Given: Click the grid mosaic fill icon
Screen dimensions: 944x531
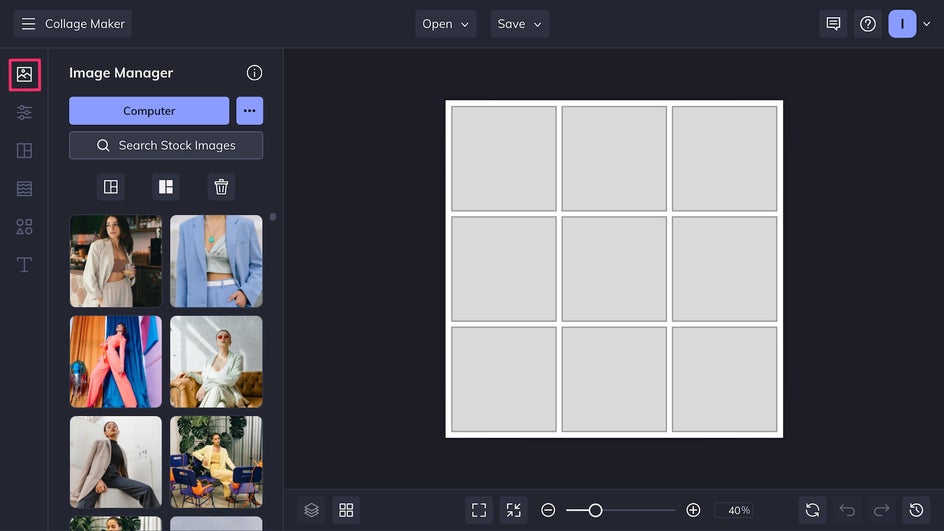Looking at the screenshot, I should click(166, 187).
